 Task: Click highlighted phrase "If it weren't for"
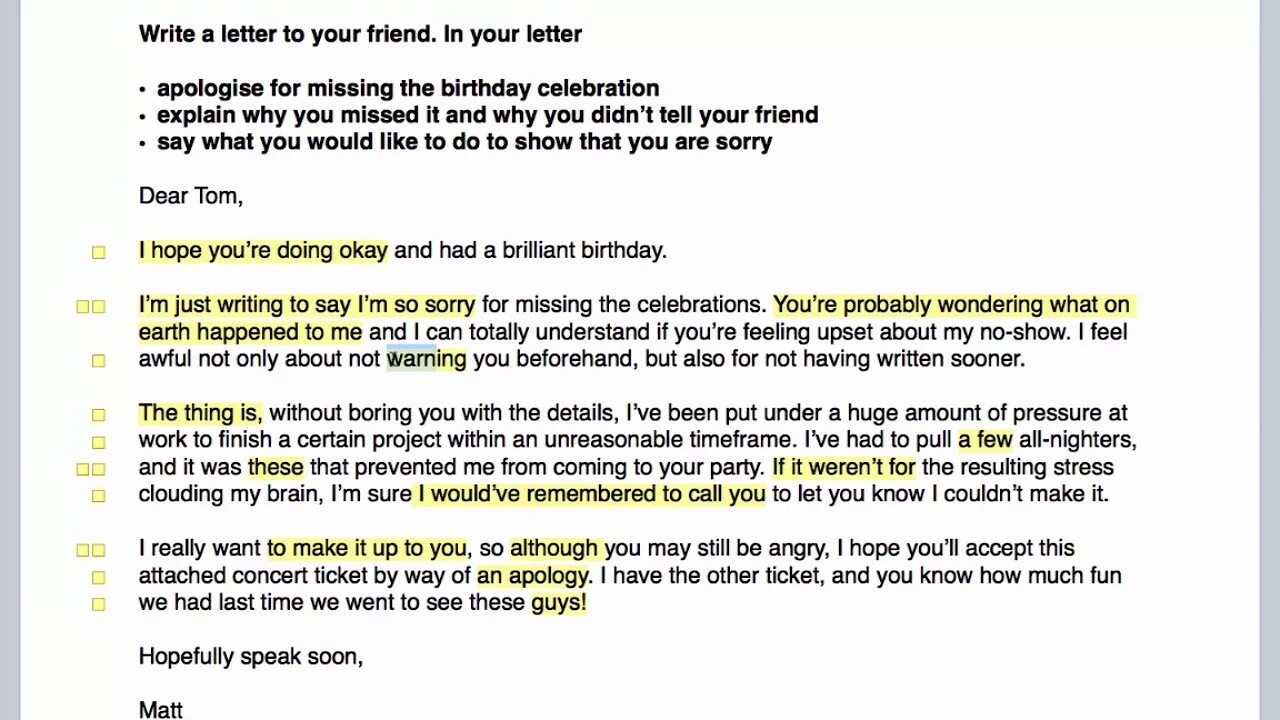(844, 466)
